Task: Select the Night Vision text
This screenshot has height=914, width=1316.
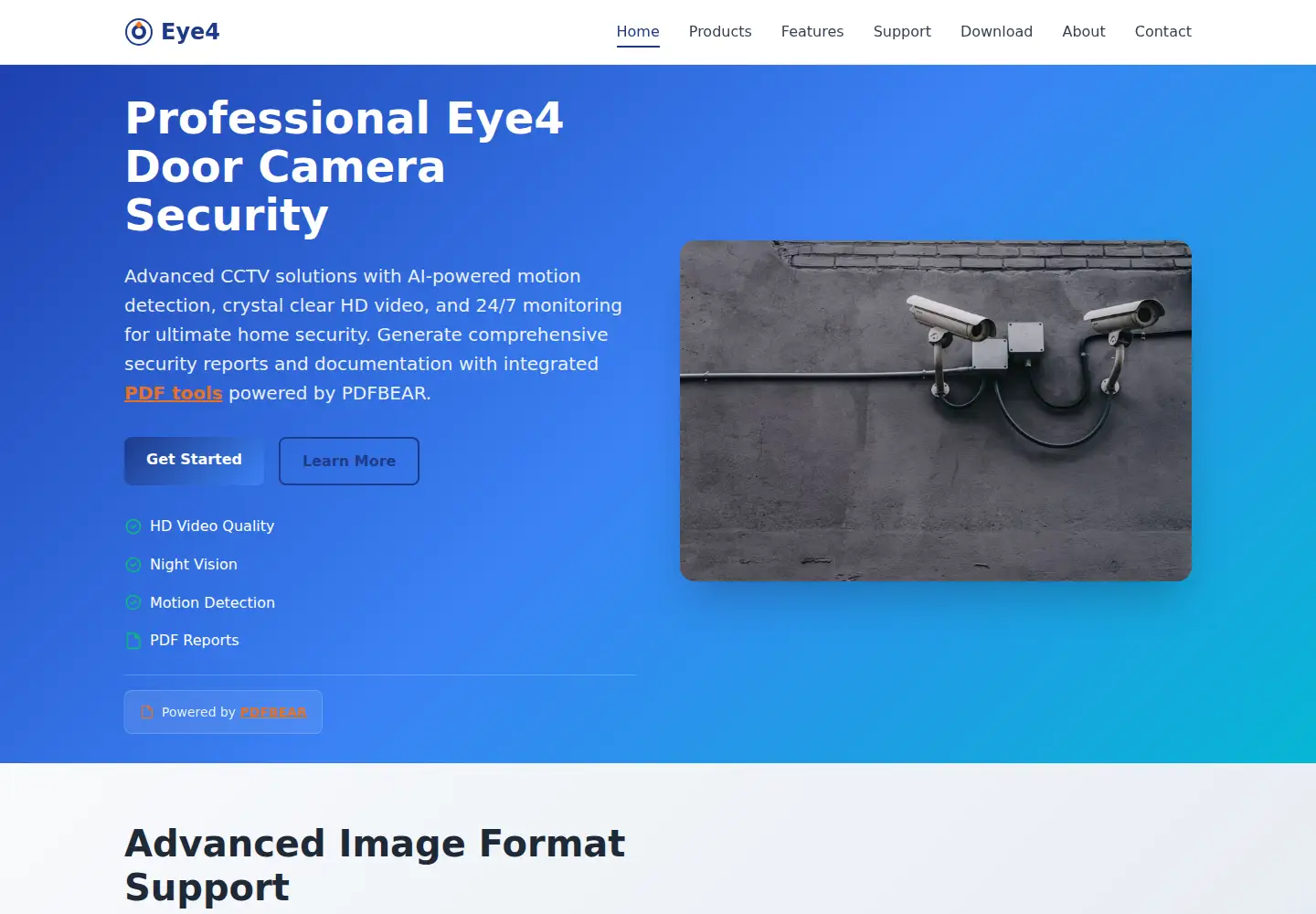Action: coord(194,565)
